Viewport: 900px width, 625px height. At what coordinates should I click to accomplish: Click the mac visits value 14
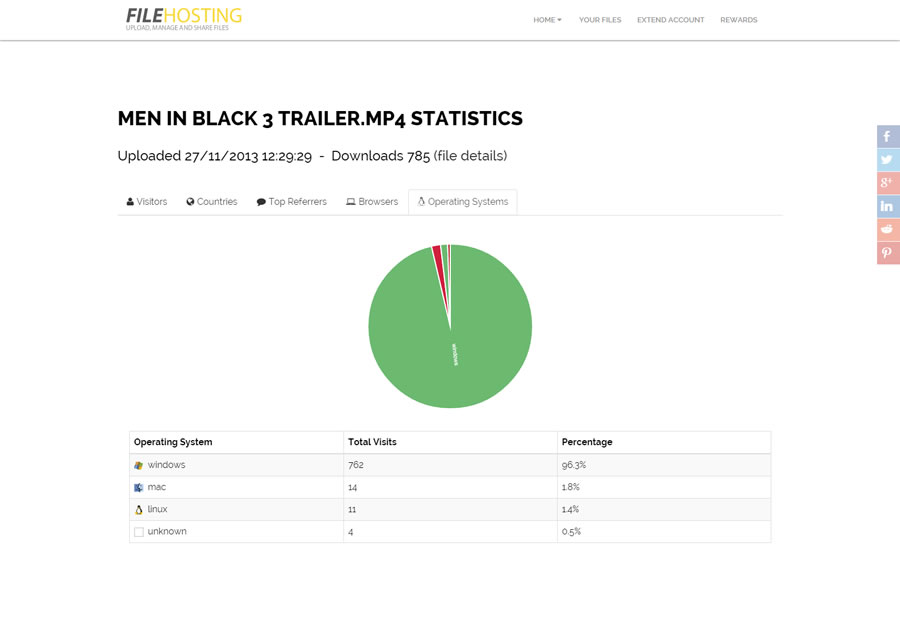(352, 487)
